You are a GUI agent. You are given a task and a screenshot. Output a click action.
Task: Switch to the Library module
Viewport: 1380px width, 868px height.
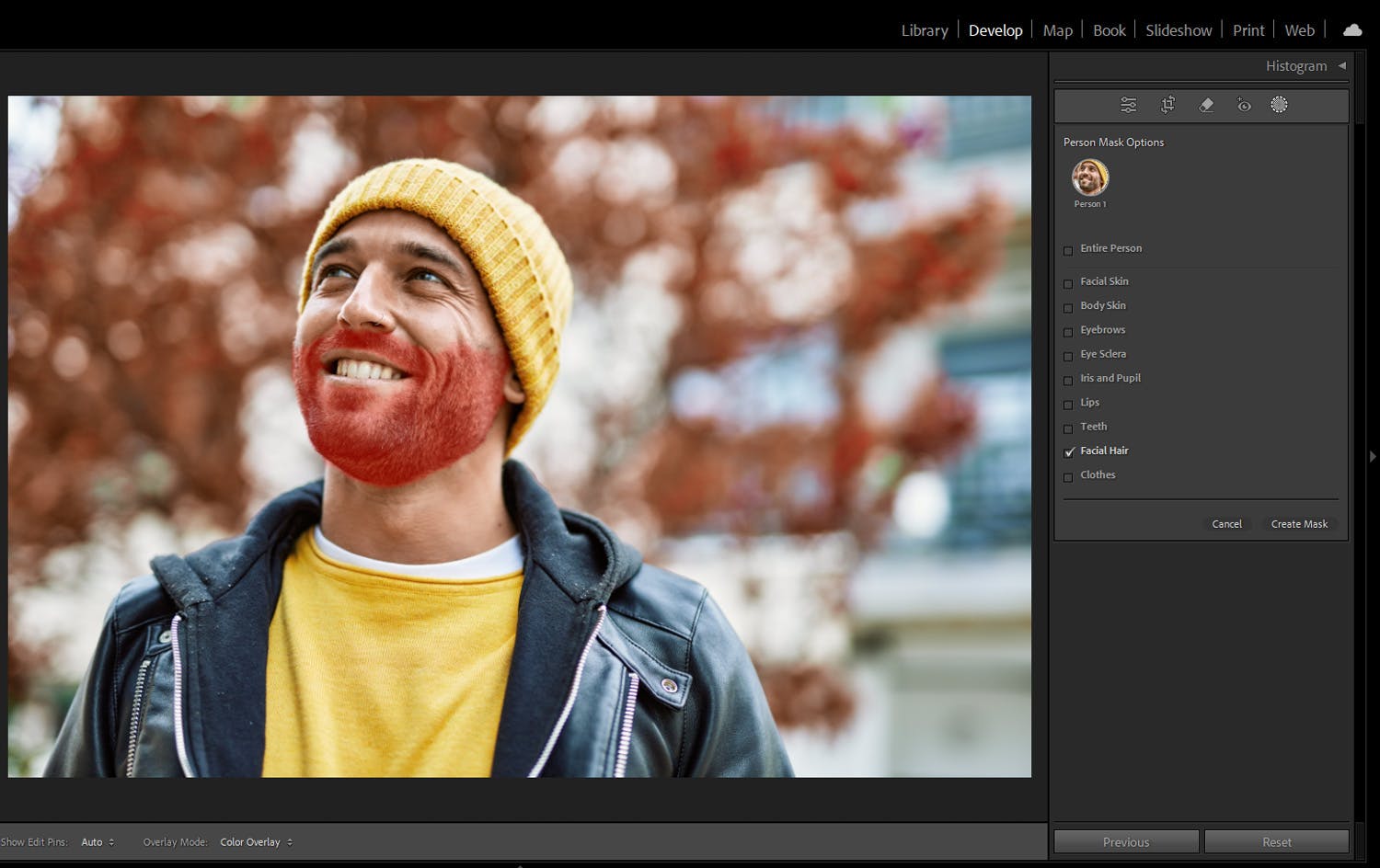click(924, 29)
